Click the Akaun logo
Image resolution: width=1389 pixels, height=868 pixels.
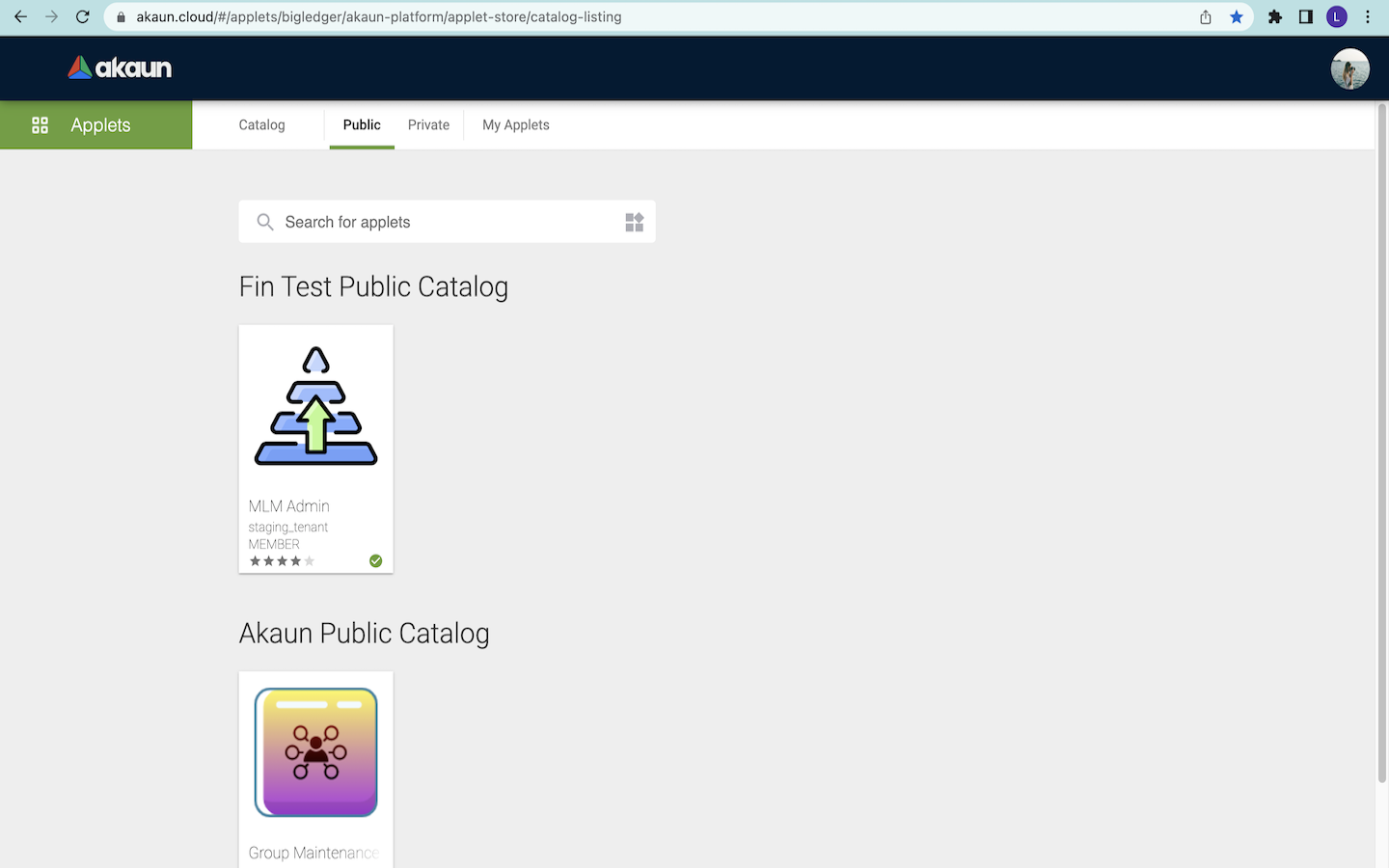(120, 68)
